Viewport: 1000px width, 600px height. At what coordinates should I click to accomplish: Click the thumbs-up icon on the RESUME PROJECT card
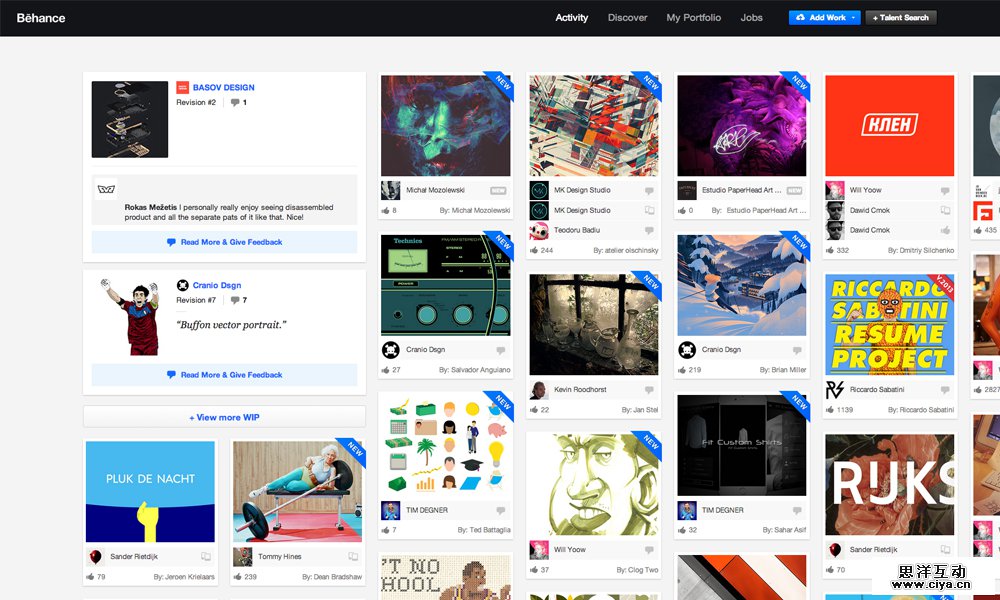pos(829,409)
